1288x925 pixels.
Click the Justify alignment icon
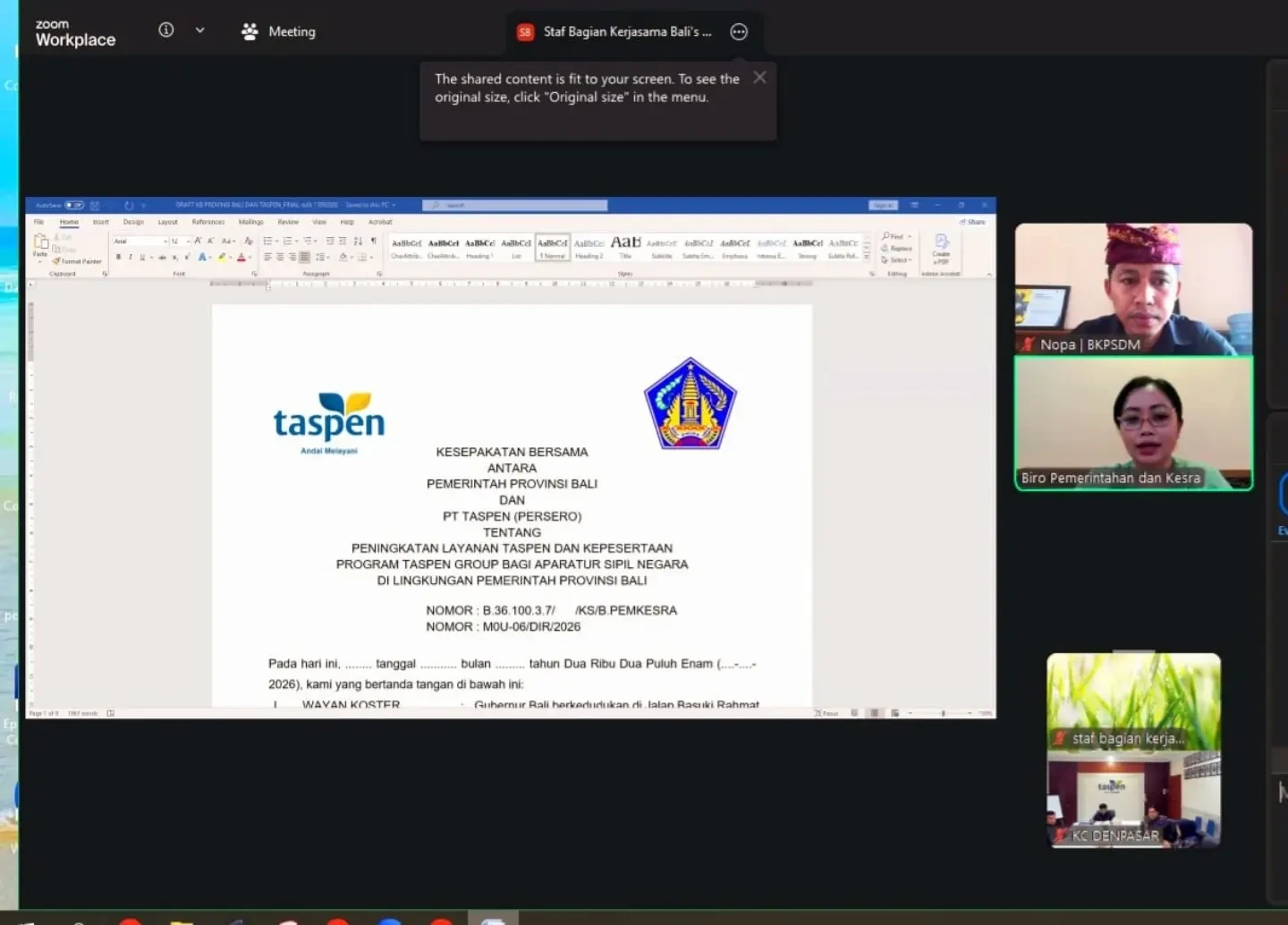pyautogui.click(x=304, y=257)
